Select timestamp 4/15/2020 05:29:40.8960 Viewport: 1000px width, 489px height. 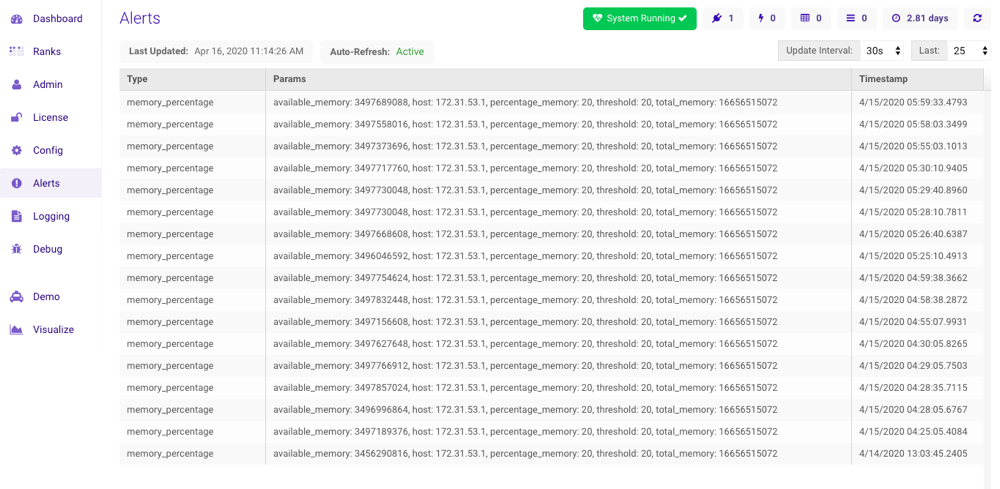tap(913, 190)
